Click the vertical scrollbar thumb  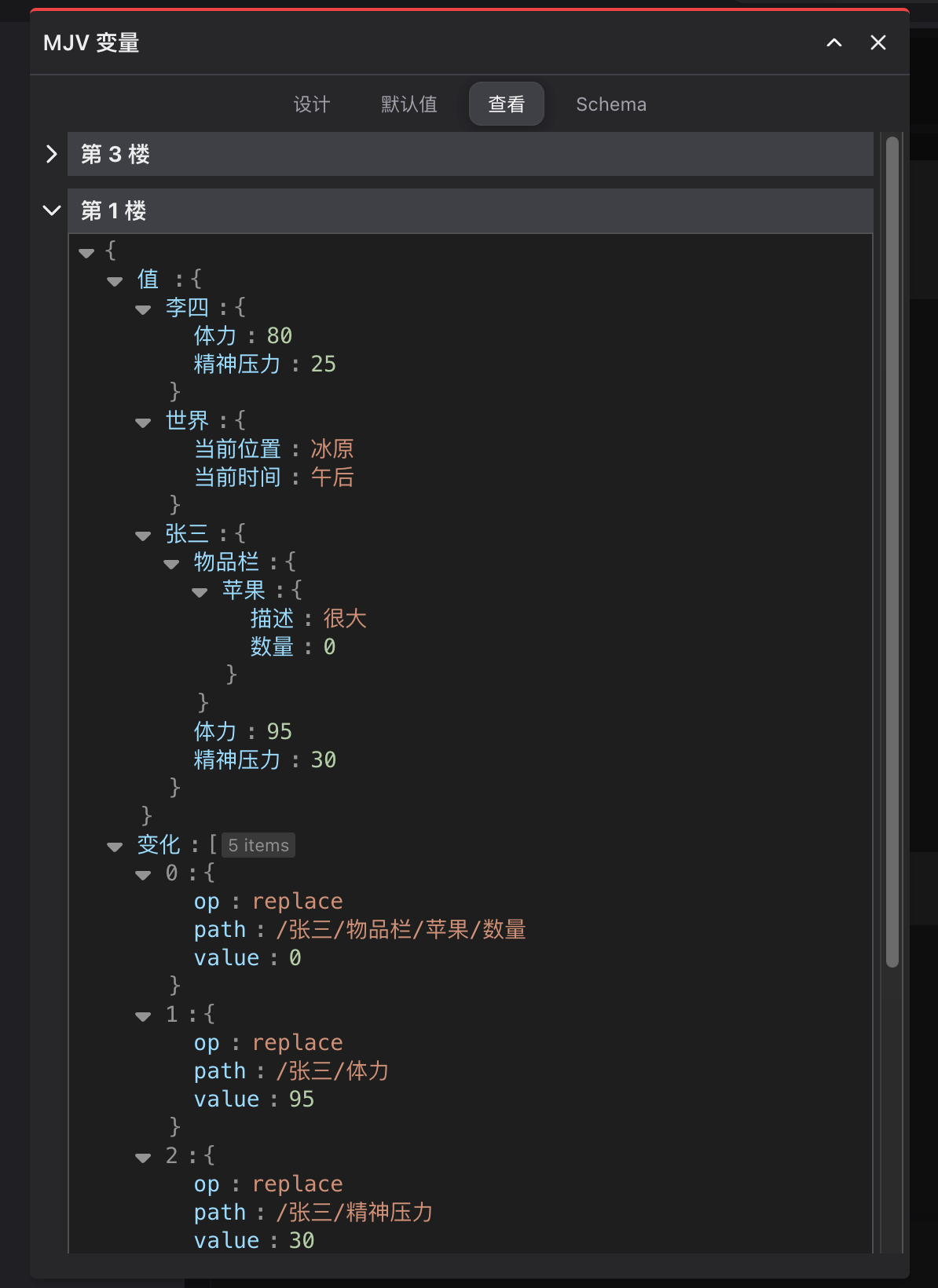pyautogui.click(x=892, y=550)
